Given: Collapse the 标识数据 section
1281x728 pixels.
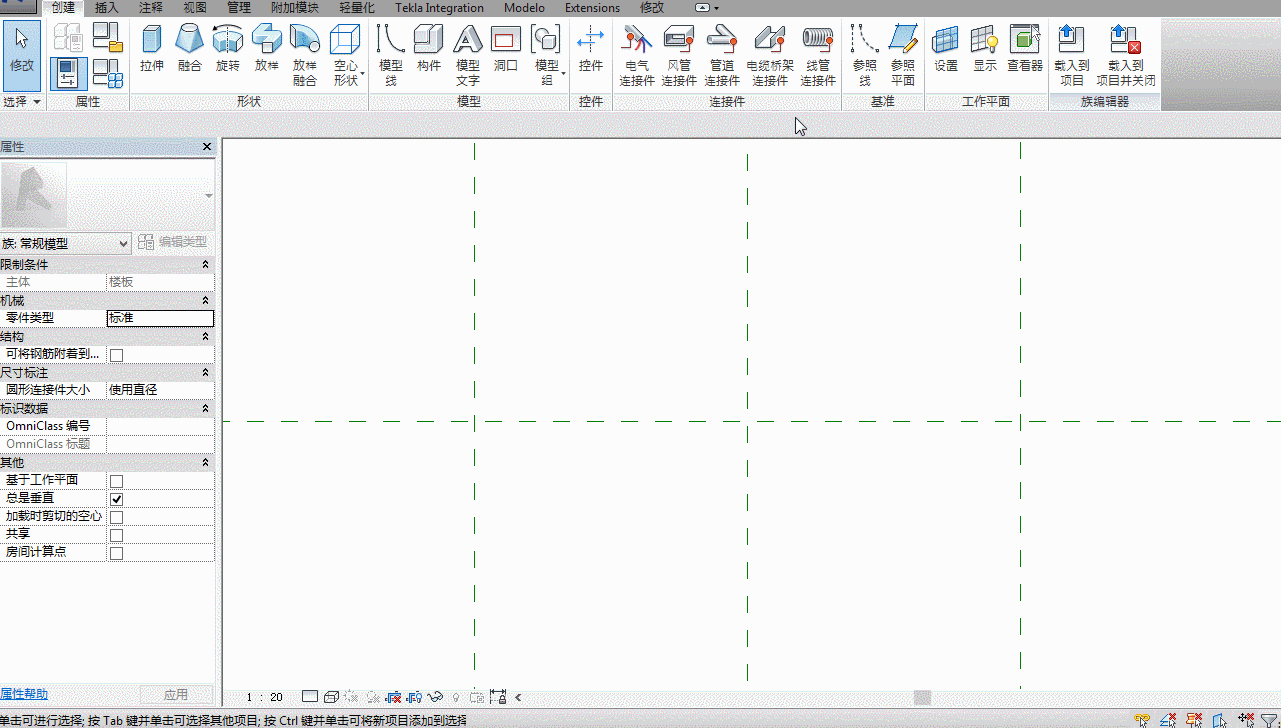Looking at the screenshot, I should pos(205,409).
